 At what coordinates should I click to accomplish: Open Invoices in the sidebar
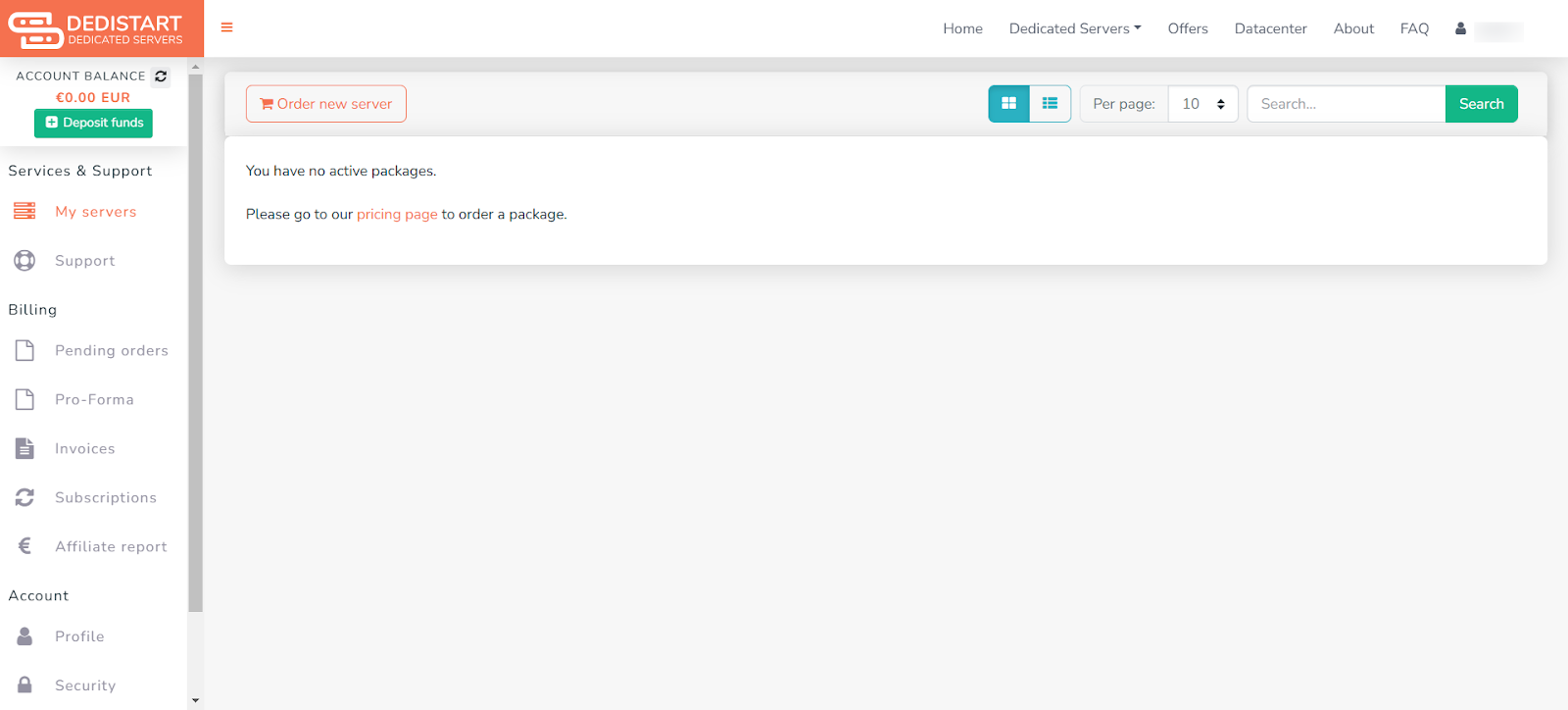click(85, 449)
